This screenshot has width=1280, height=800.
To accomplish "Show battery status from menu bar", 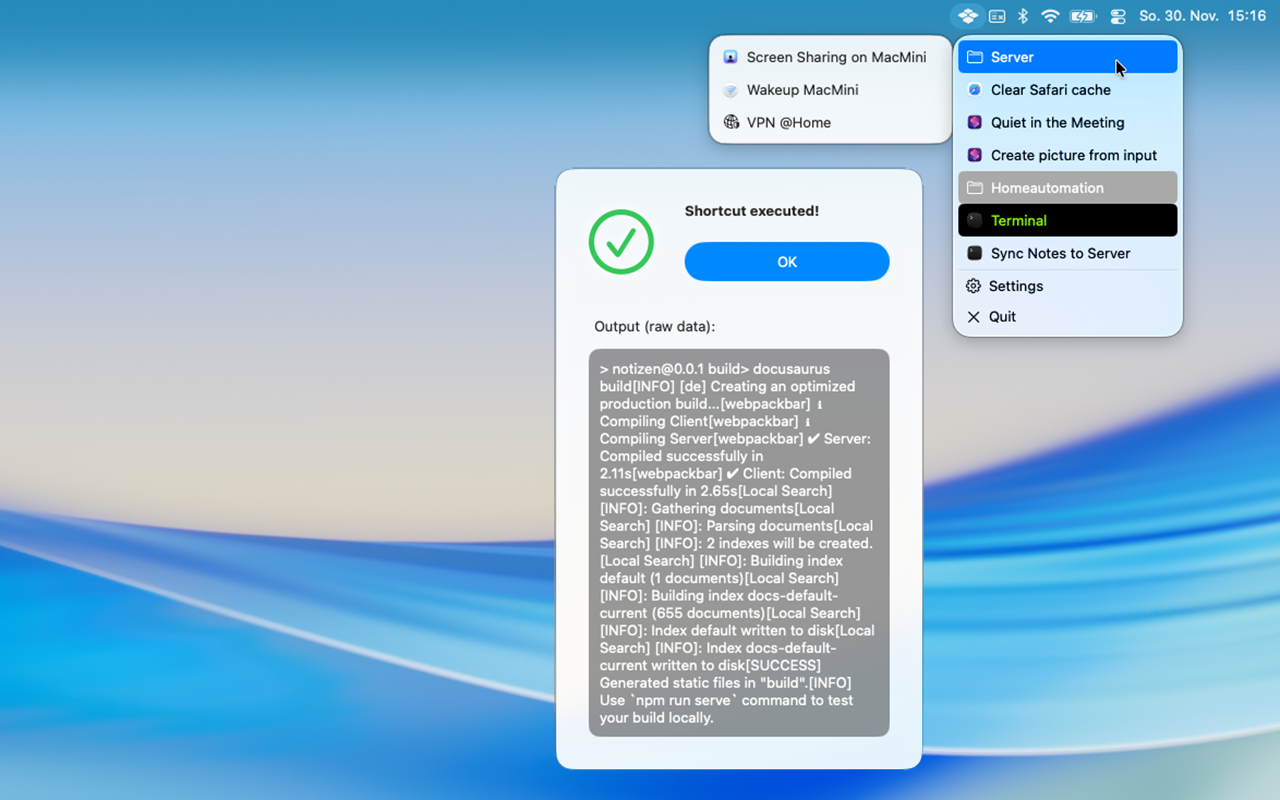I will pos(1083,16).
